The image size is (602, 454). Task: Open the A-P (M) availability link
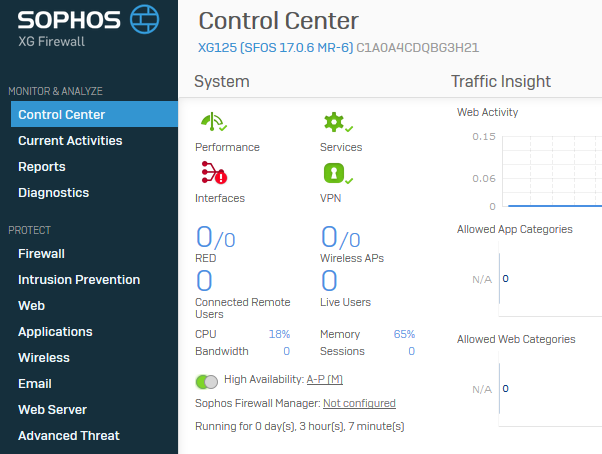coord(324,379)
